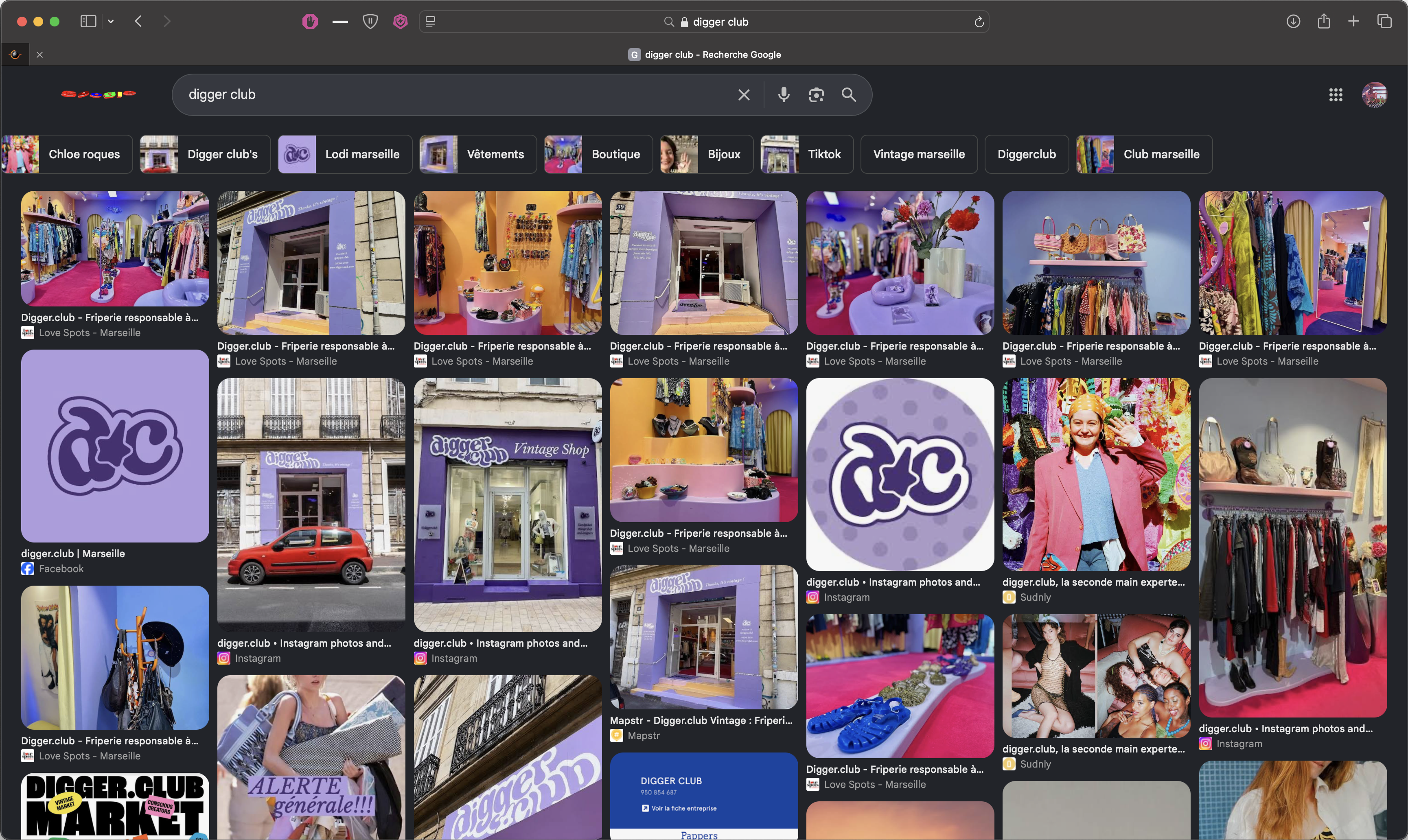The width and height of the screenshot is (1408, 840).
Task: Open the red car storefront image
Action: coord(311,505)
